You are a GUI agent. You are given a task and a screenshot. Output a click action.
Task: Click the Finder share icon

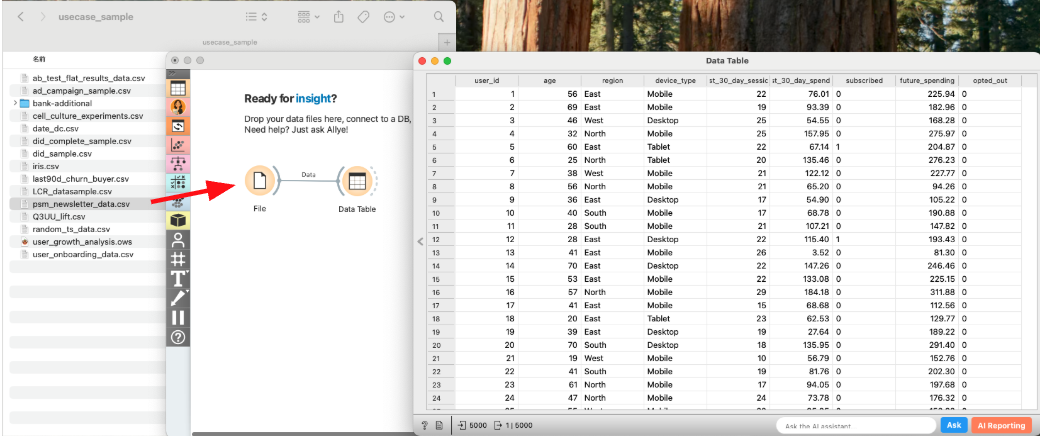[339, 17]
